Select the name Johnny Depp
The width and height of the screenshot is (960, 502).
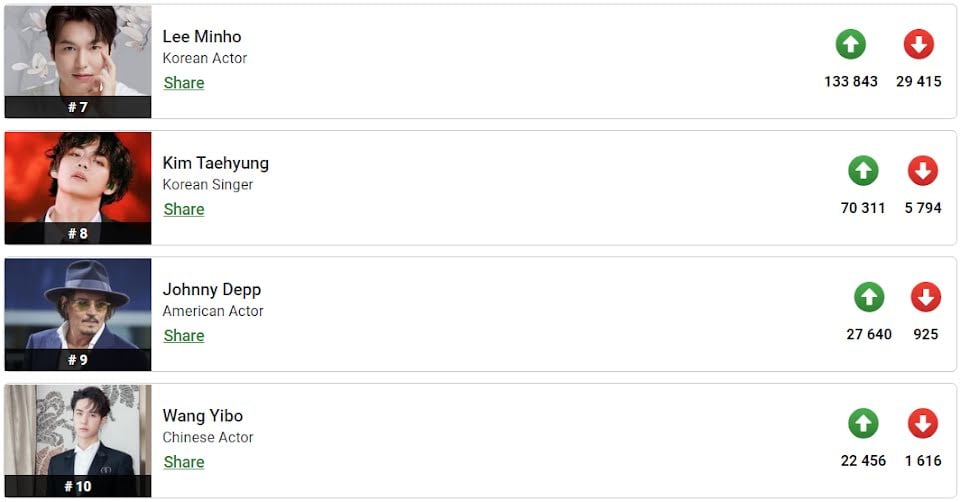(212, 290)
